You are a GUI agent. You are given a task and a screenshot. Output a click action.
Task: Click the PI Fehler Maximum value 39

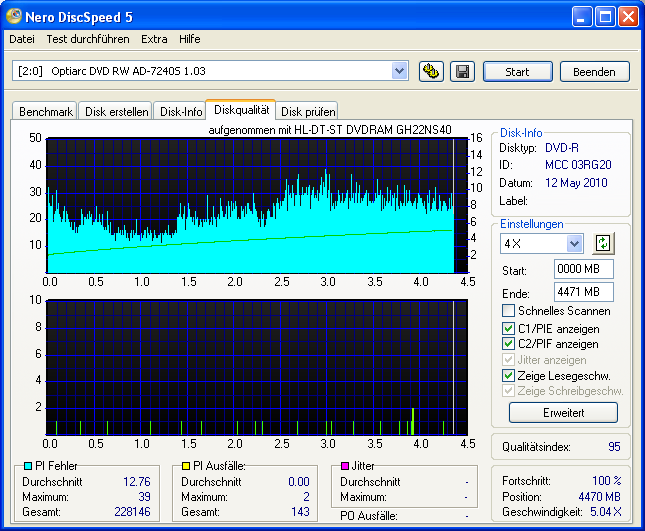144,497
